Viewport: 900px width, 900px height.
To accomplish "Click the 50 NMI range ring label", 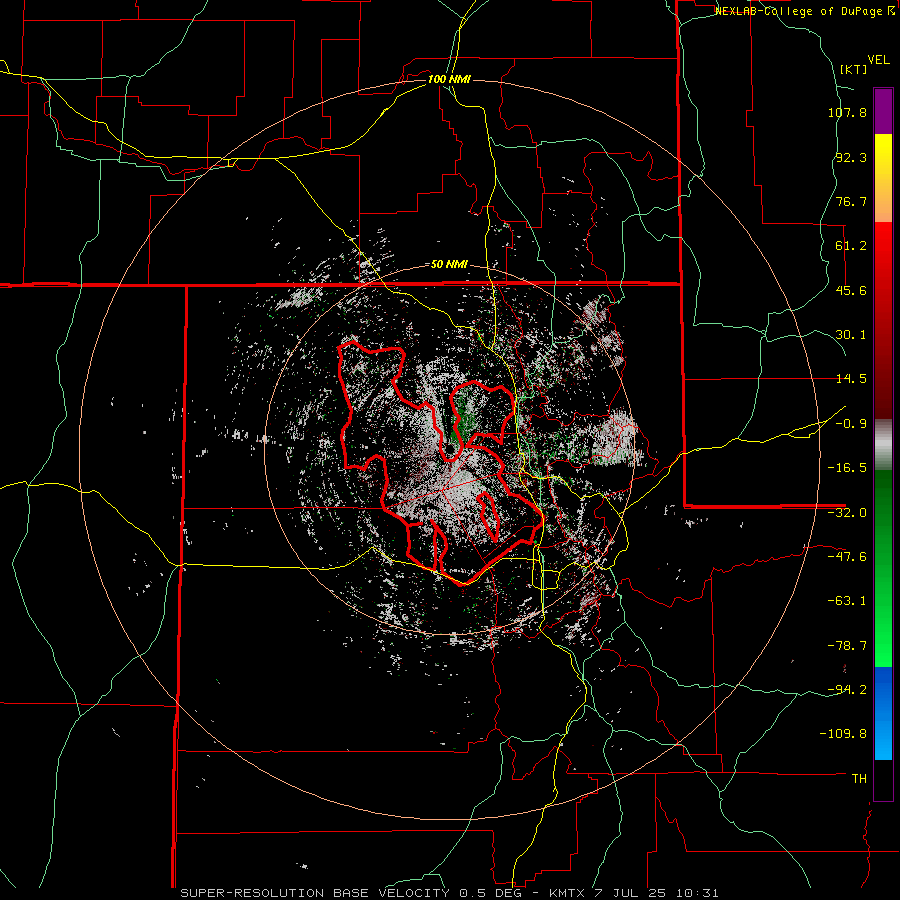I will point(449,265).
